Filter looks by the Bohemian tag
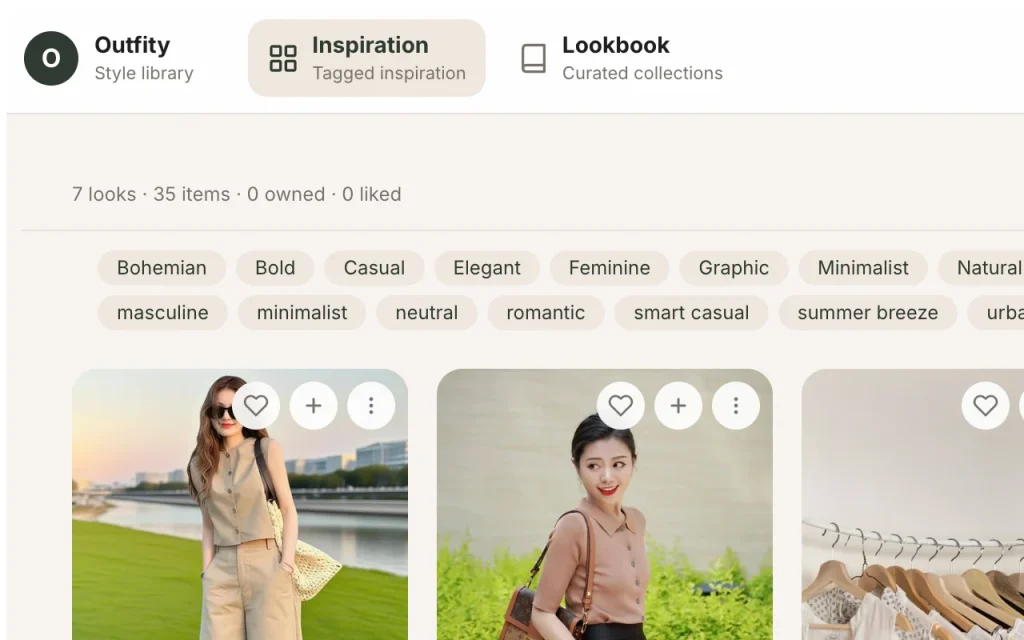The height and width of the screenshot is (640, 1024). (x=162, y=268)
